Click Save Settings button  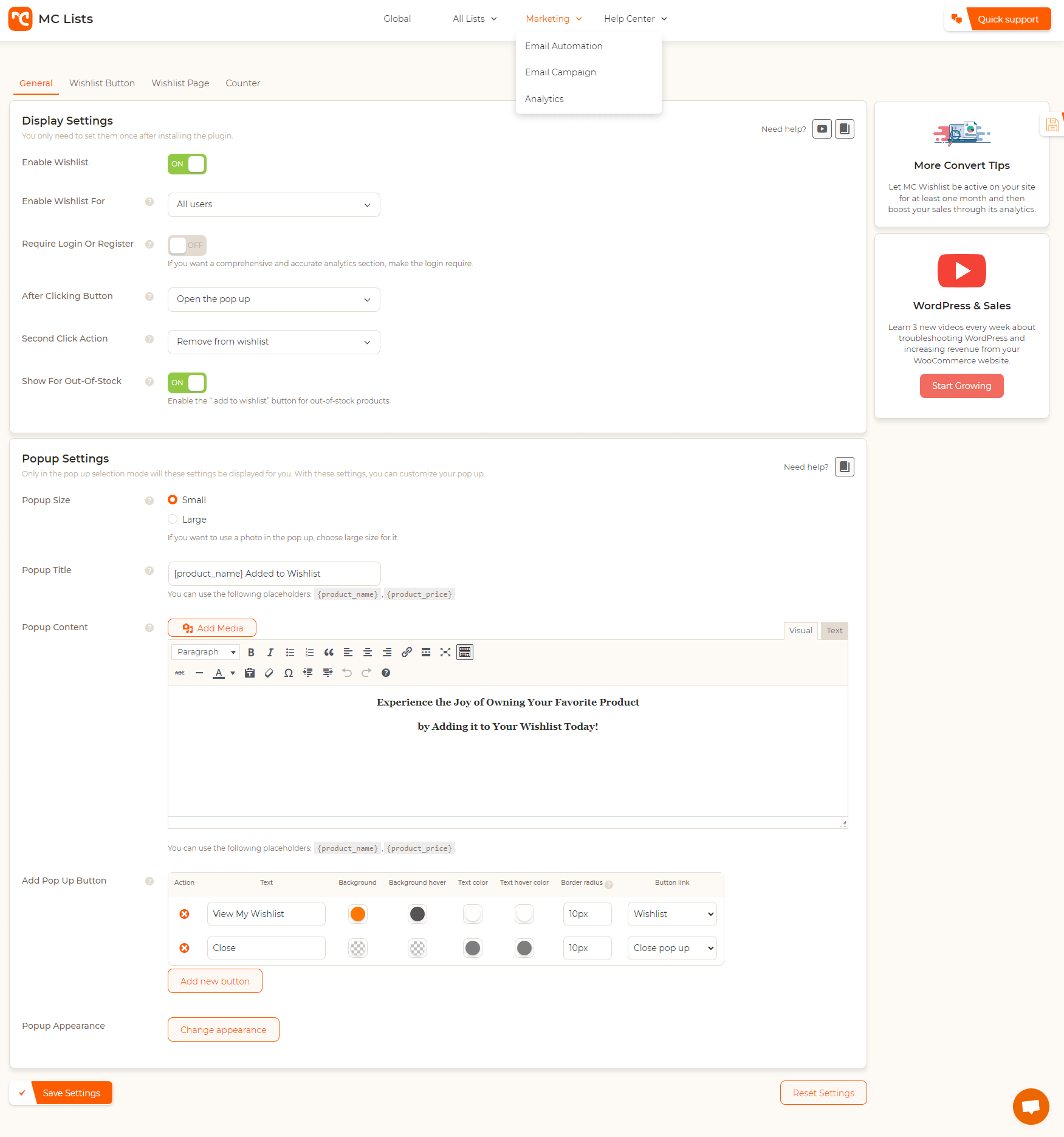72,1092
